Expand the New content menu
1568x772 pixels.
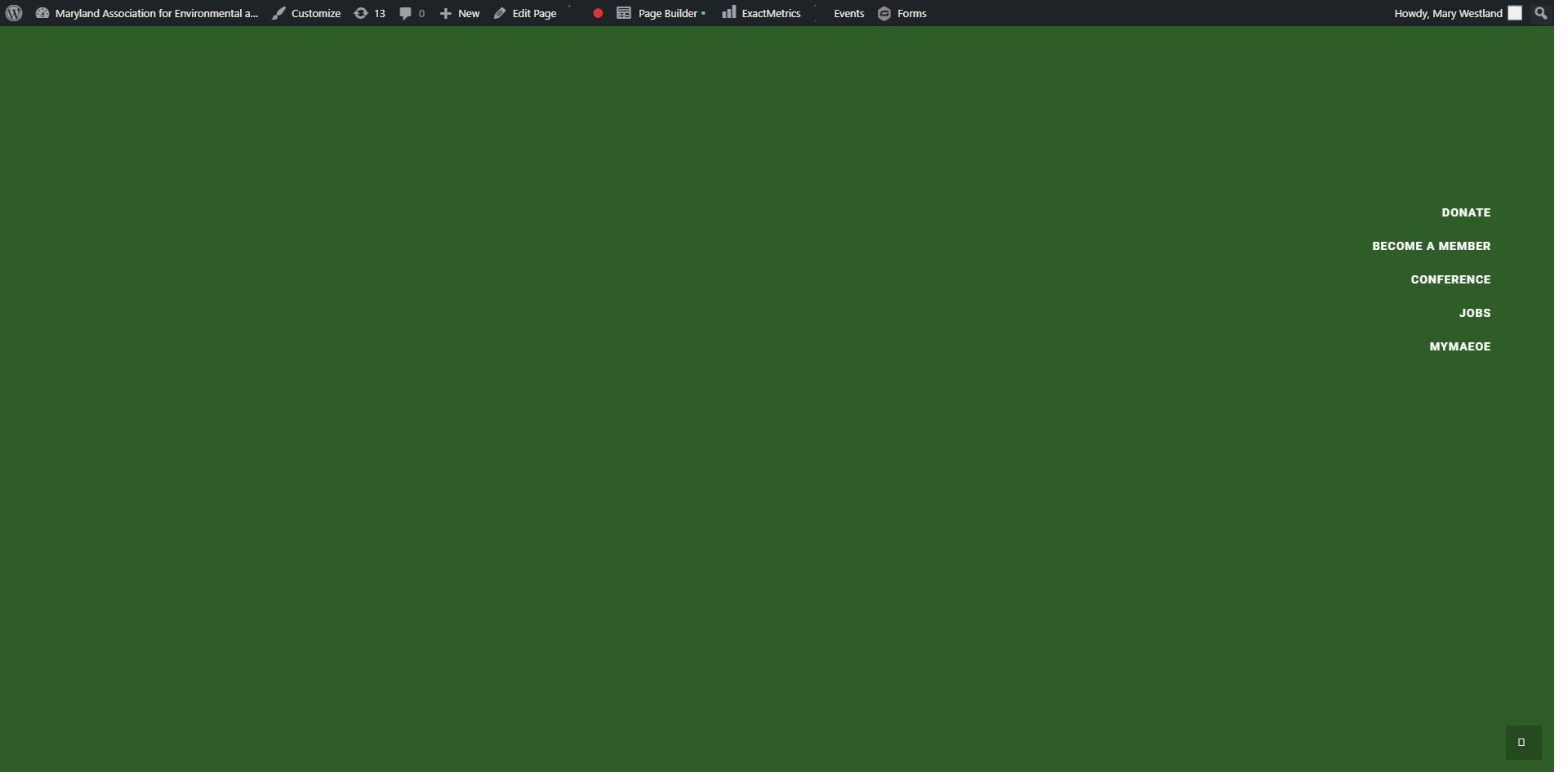tap(460, 13)
